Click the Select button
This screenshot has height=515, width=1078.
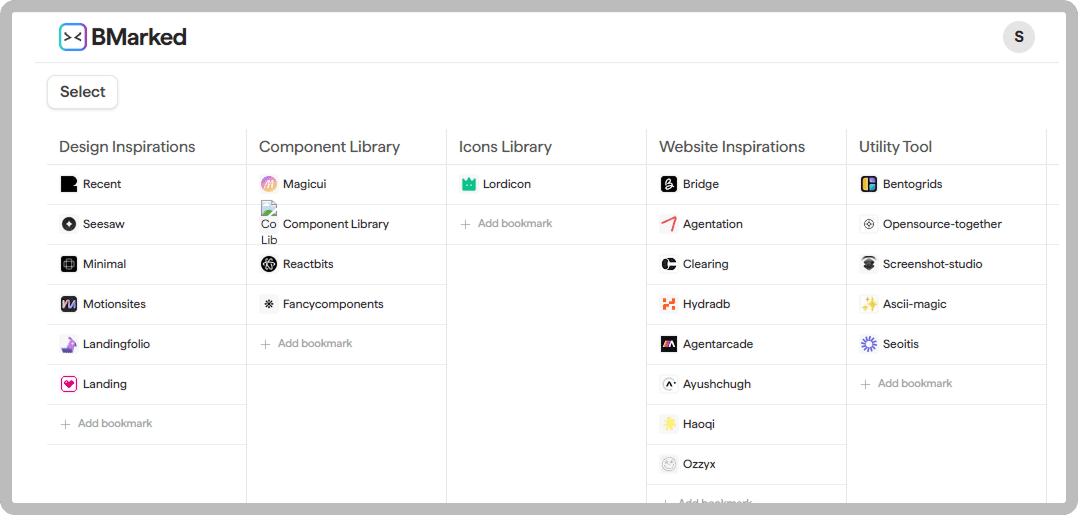click(82, 92)
